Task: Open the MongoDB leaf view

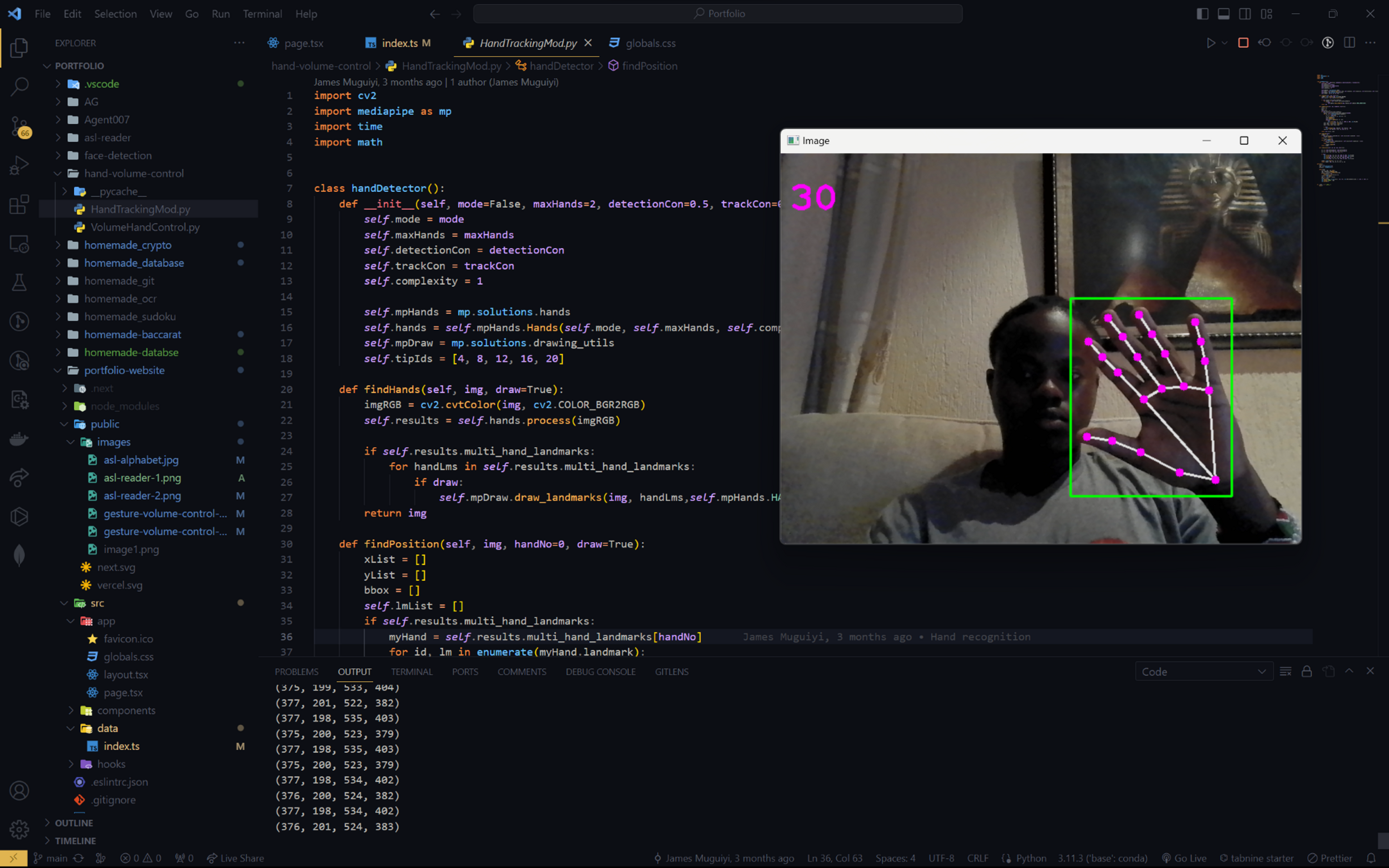Action: [x=19, y=556]
